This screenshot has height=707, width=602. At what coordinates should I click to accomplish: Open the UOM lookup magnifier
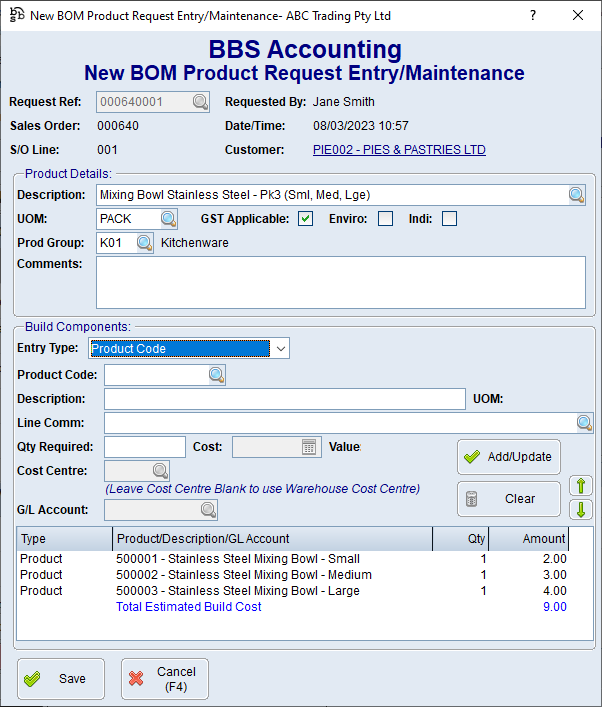click(x=168, y=219)
